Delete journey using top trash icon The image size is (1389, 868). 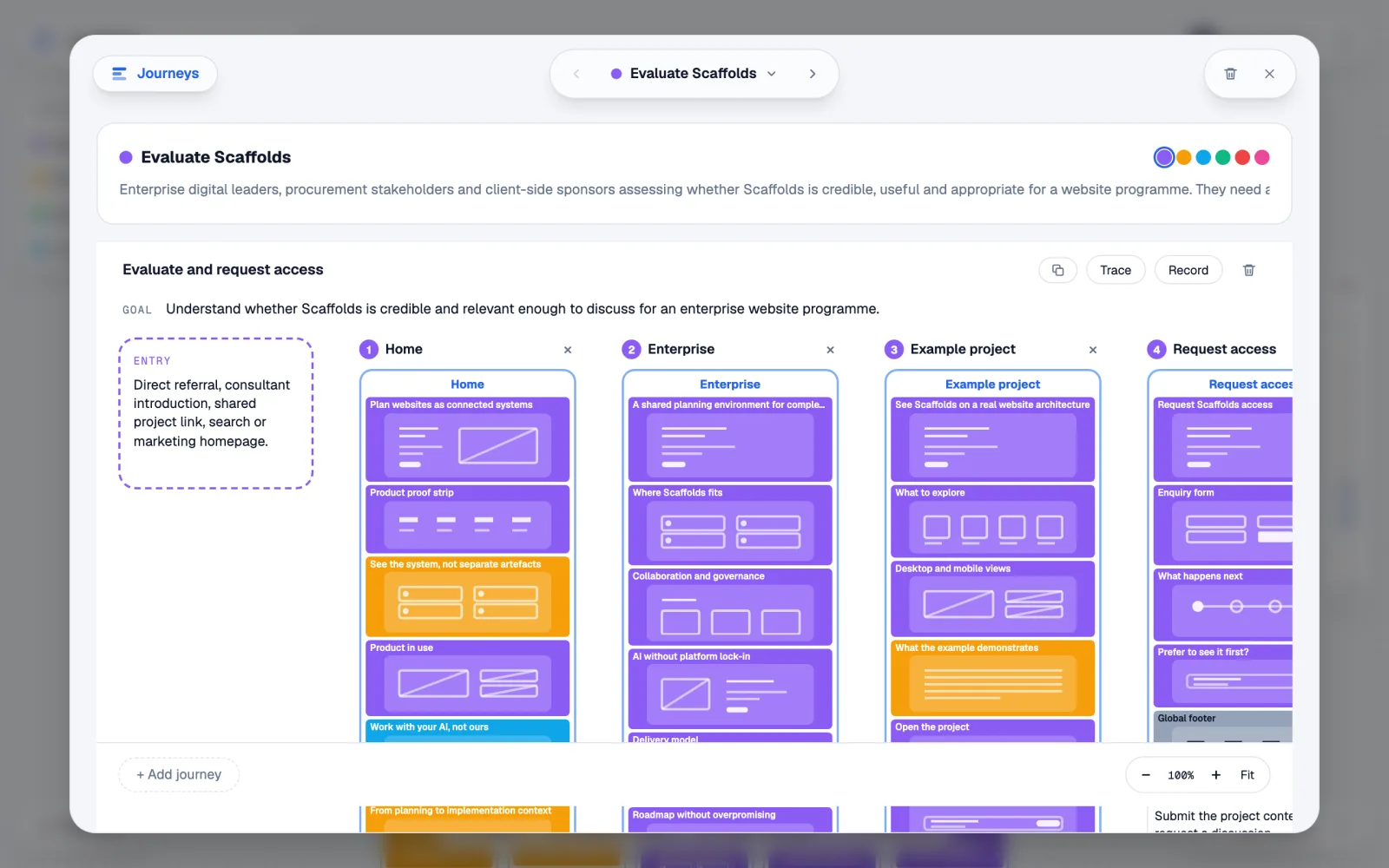click(x=1230, y=74)
